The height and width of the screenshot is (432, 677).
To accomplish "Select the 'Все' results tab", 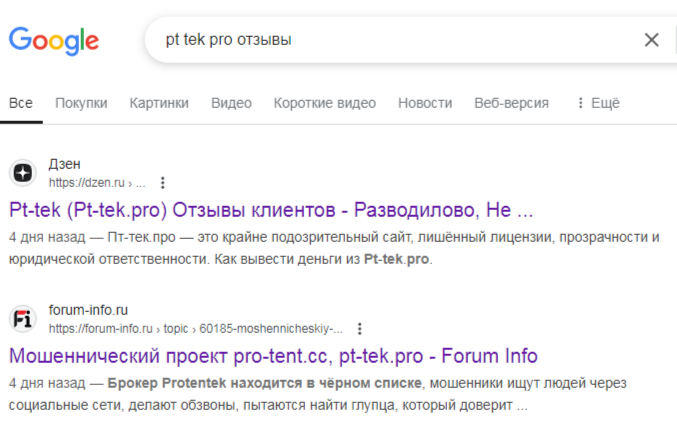I will tap(21, 103).
